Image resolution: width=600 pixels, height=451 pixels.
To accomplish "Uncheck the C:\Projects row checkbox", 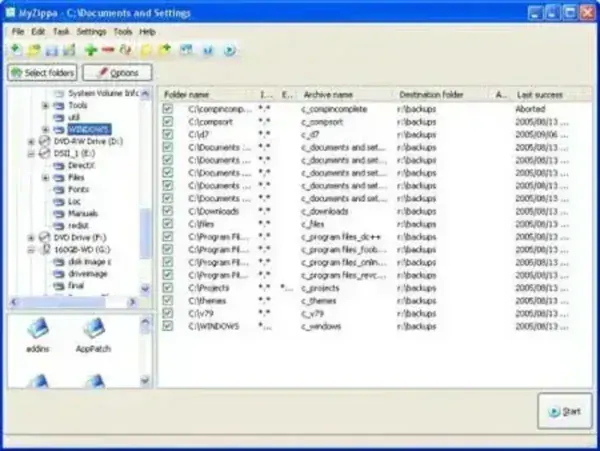I will 168,288.
